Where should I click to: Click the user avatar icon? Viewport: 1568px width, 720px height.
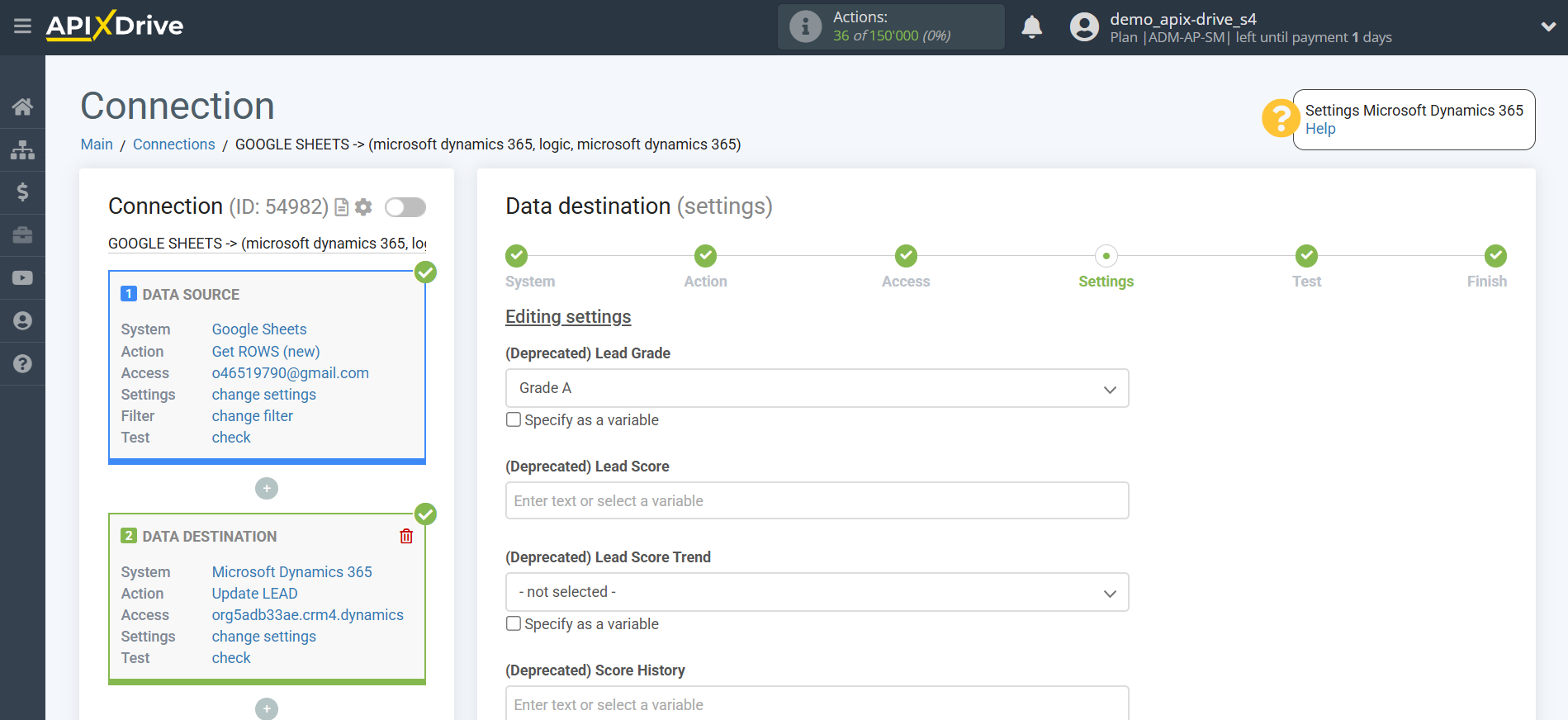[1084, 27]
